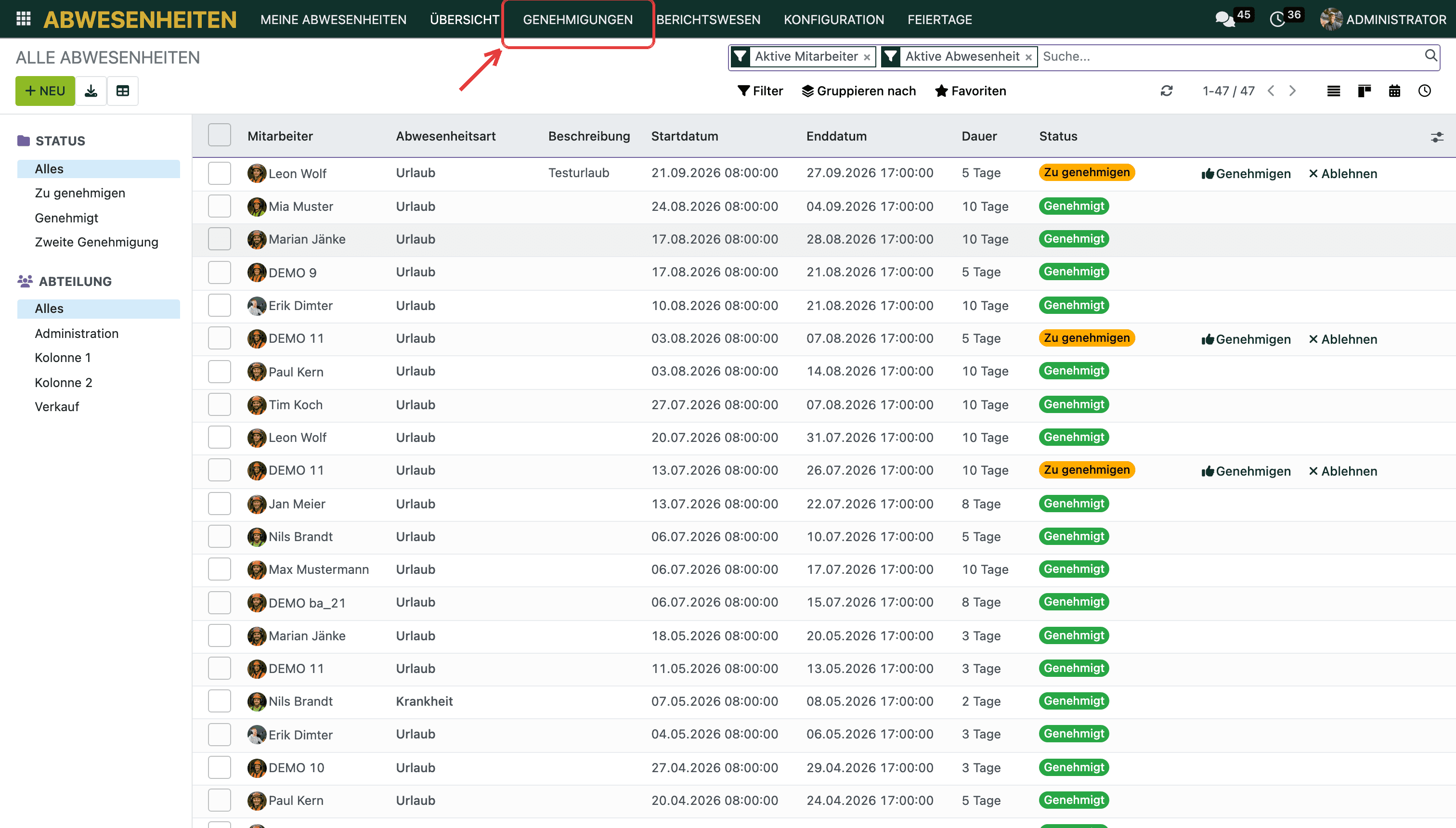Go to previous page arrow
Screen dimensions: 1456x828
pyautogui.click(x=1271, y=91)
